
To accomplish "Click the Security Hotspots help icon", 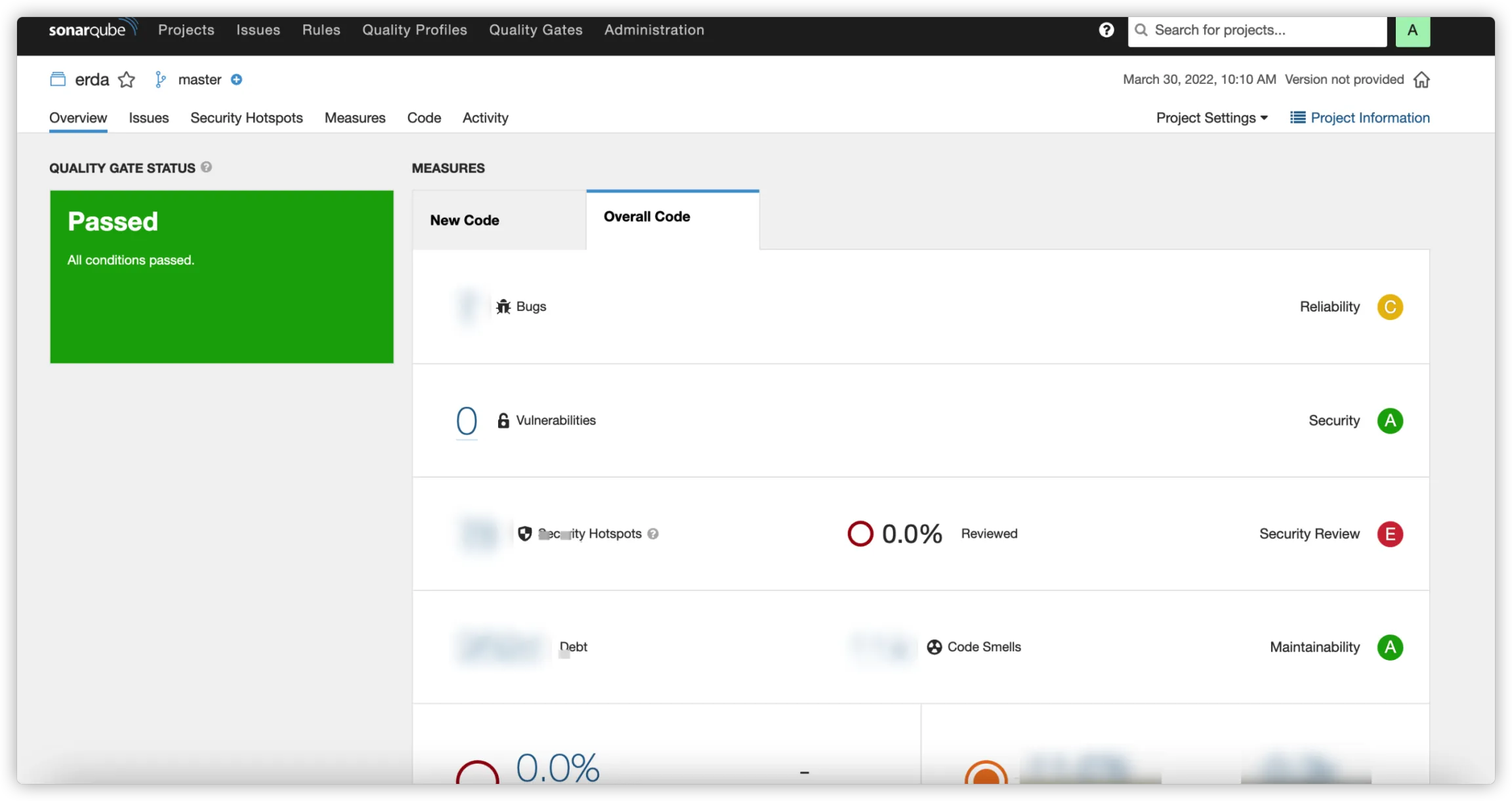I will pyautogui.click(x=653, y=534).
